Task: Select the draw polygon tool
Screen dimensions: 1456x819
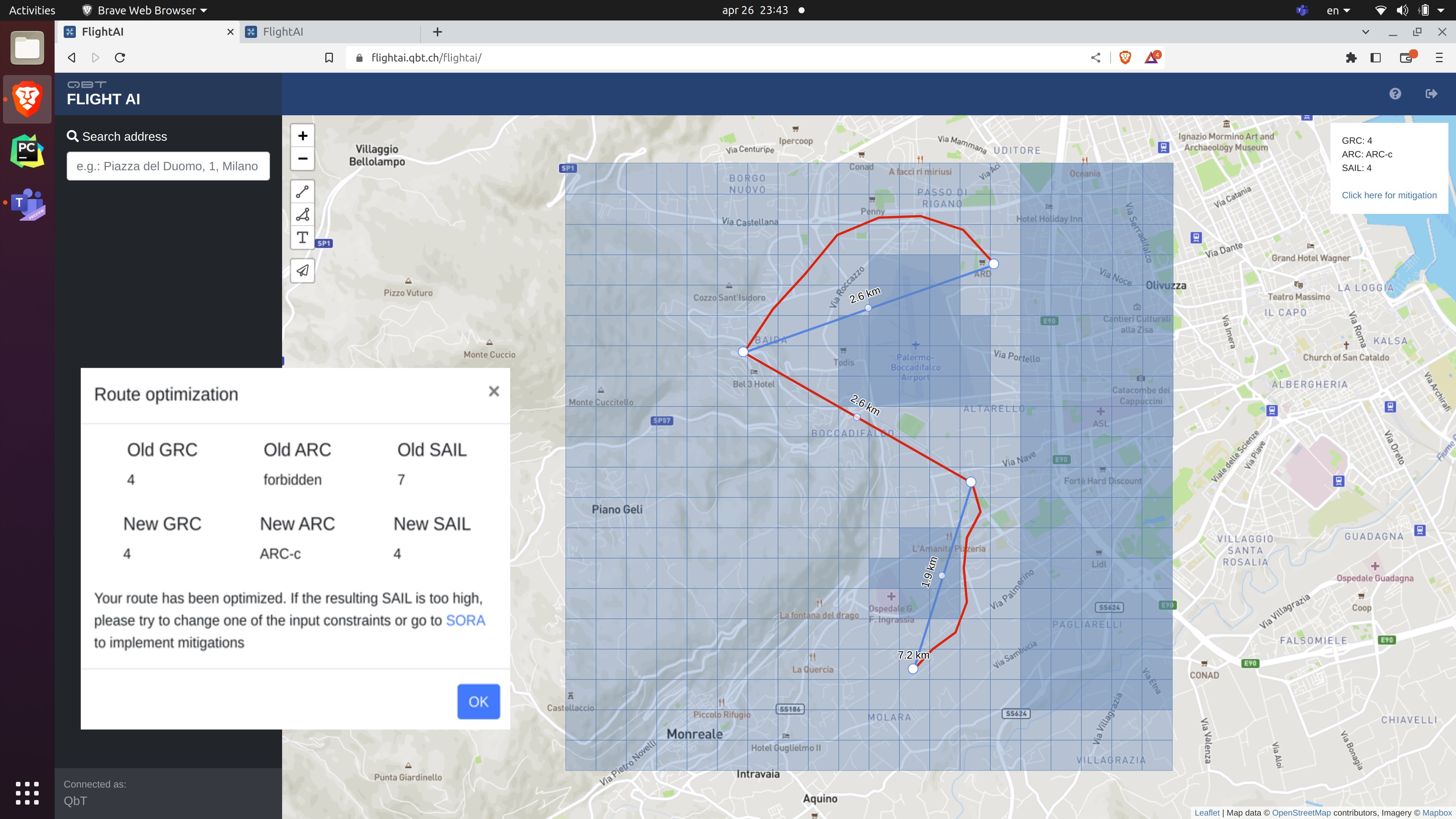Action: click(x=303, y=215)
